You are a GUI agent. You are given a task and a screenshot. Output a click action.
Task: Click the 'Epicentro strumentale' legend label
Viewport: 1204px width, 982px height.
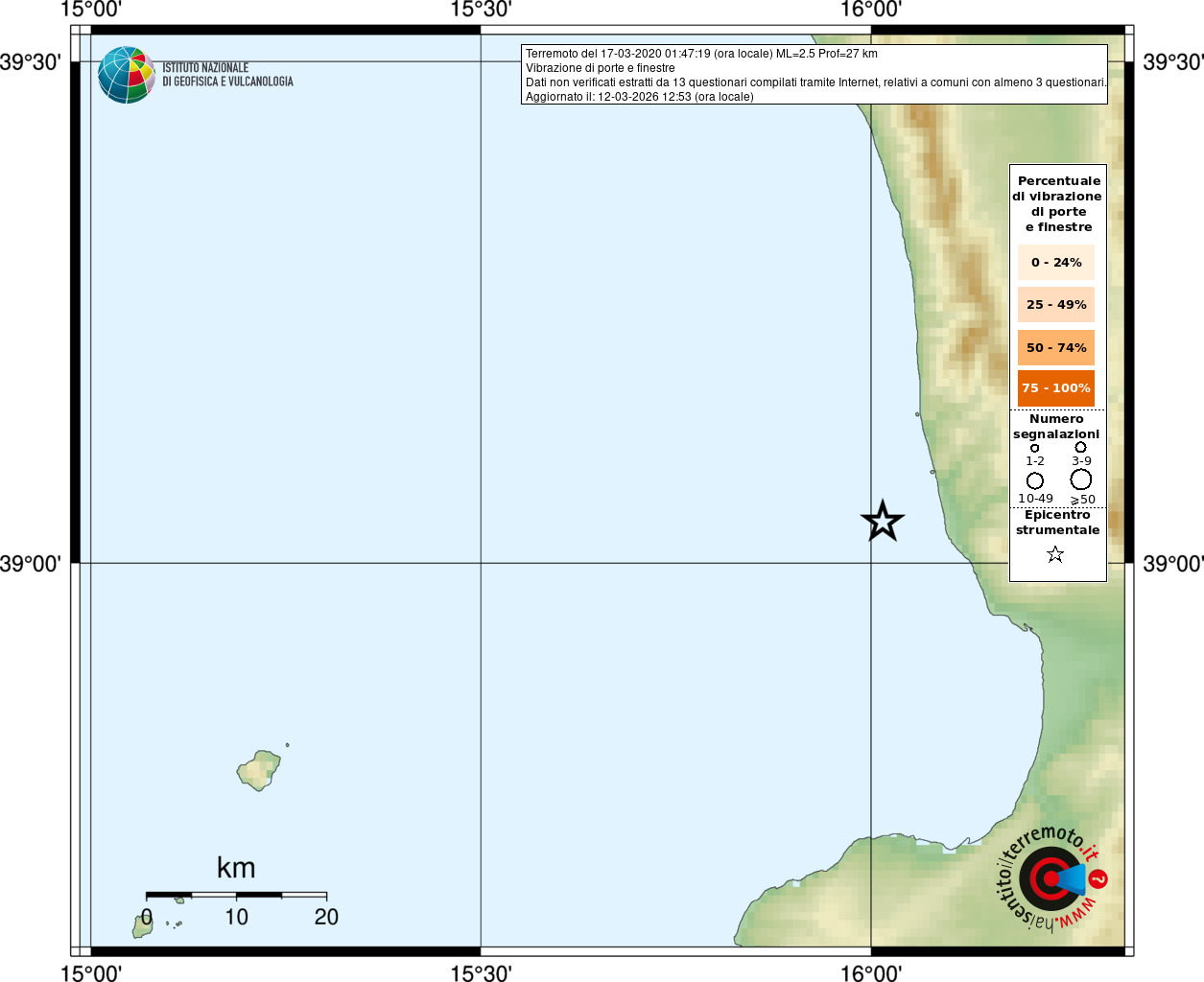(x=1057, y=523)
